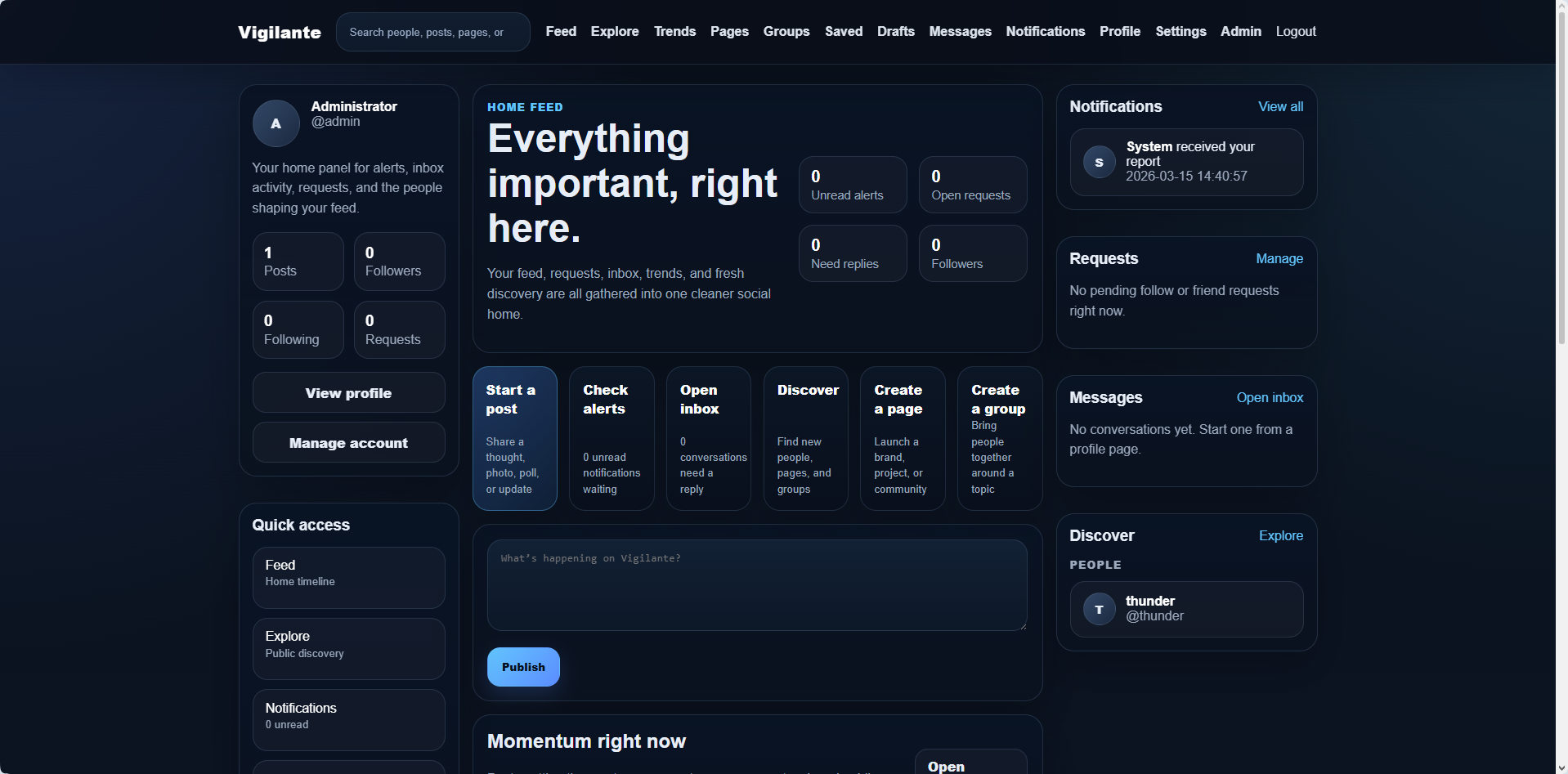Open the Unread alerts stat tile
The image size is (1568, 774).
852,185
